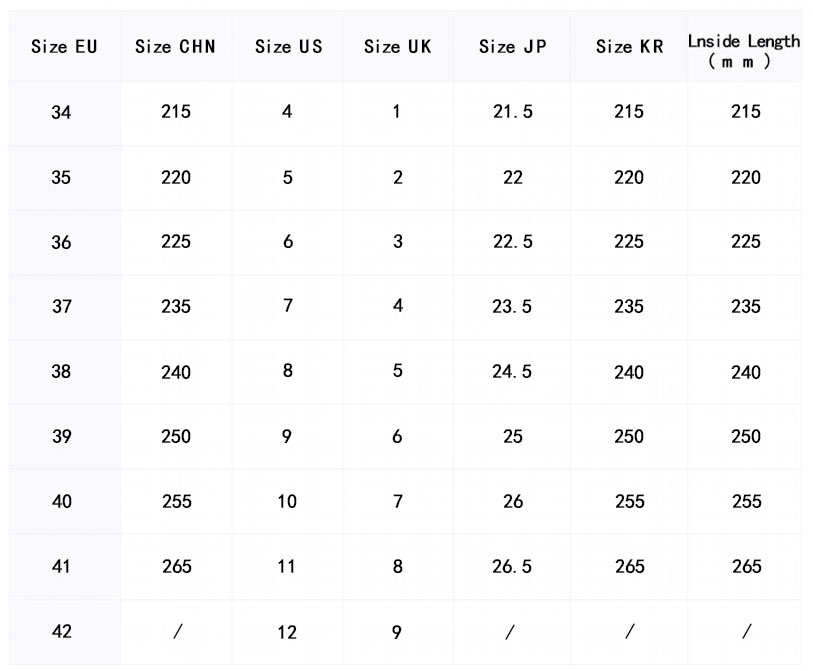813x671 pixels.
Task: Click JP size 24.5 cell
Action: (512, 372)
